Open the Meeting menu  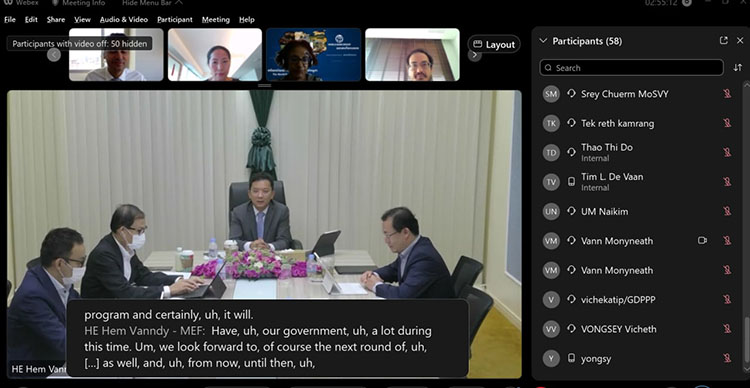click(x=215, y=20)
